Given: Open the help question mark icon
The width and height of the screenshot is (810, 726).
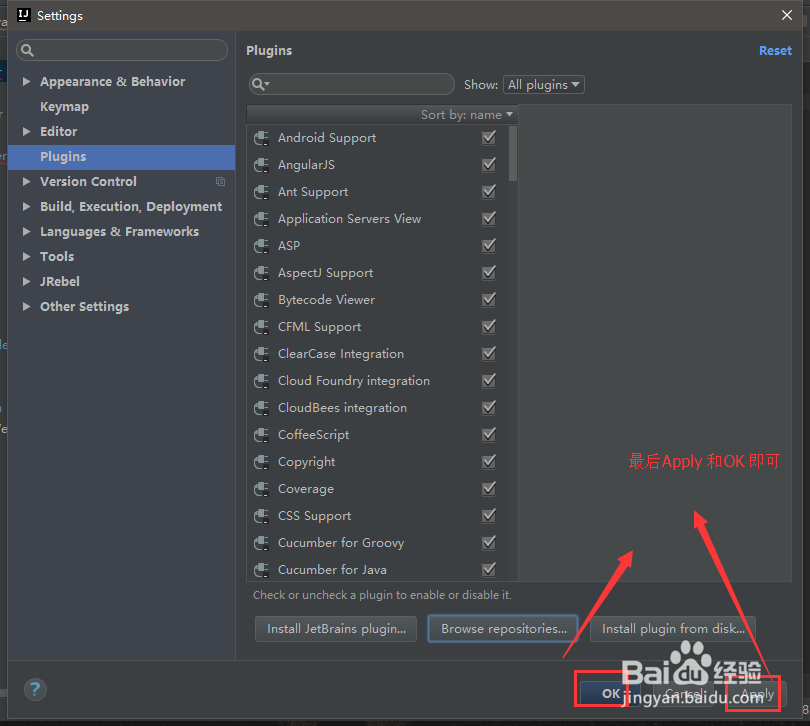Looking at the screenshot, I should point(35,689).
